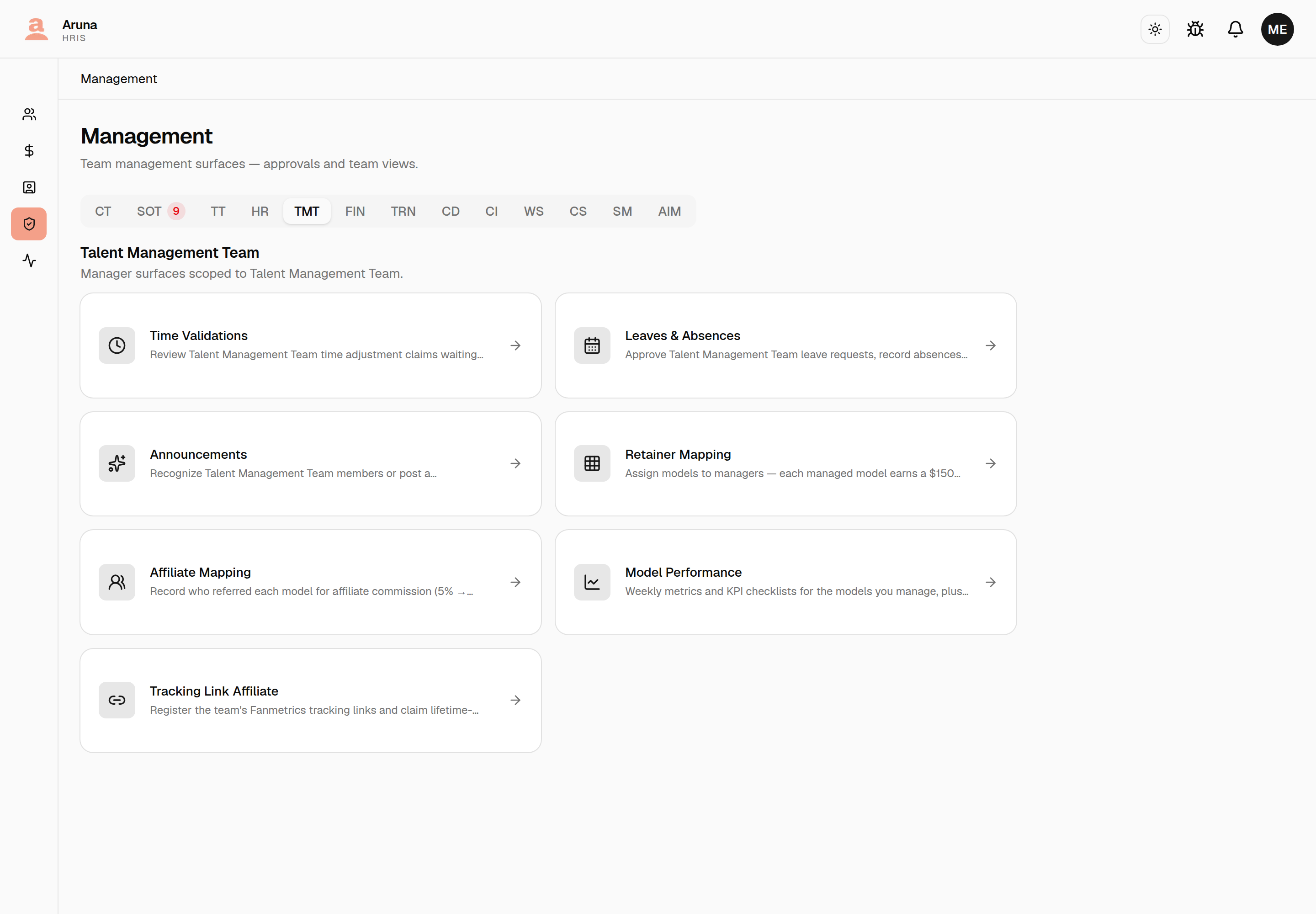The width and height of the screenshot is (1316, 914).
Task: Select the shield Management sidebar icon
Action: [x=29, y=224]
